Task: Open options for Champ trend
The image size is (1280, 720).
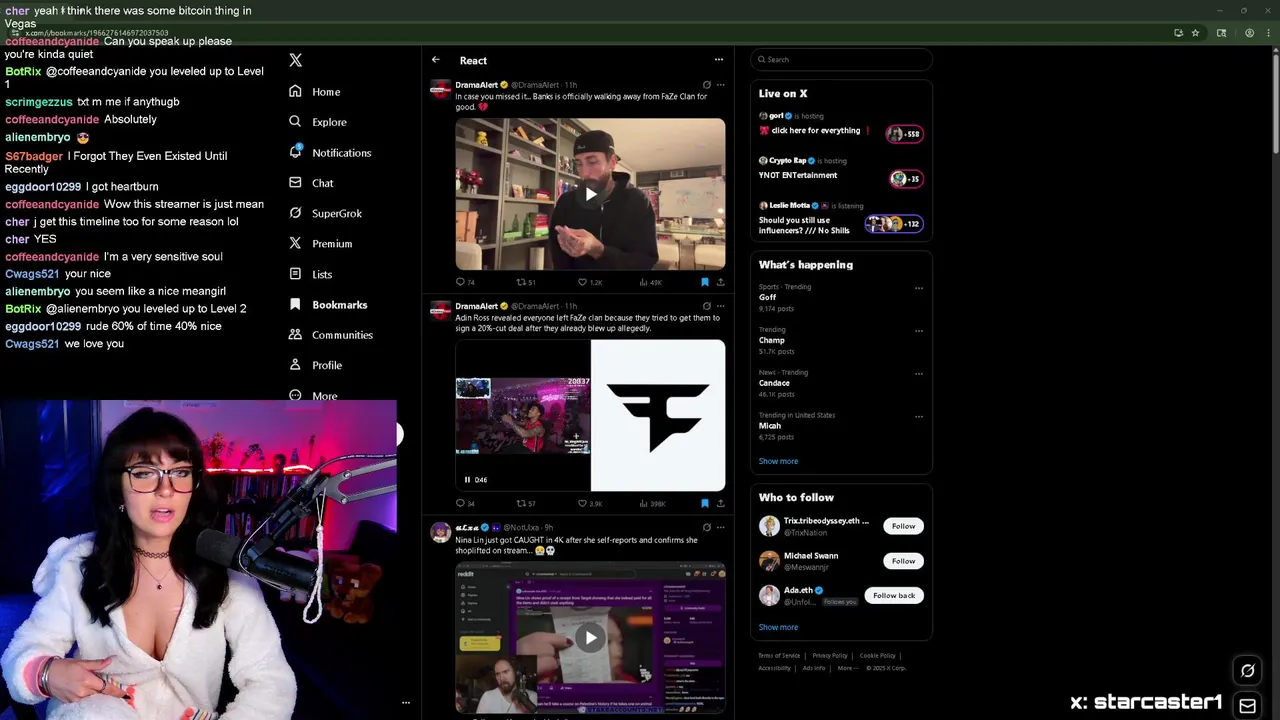Action: [x=918, y=331]
